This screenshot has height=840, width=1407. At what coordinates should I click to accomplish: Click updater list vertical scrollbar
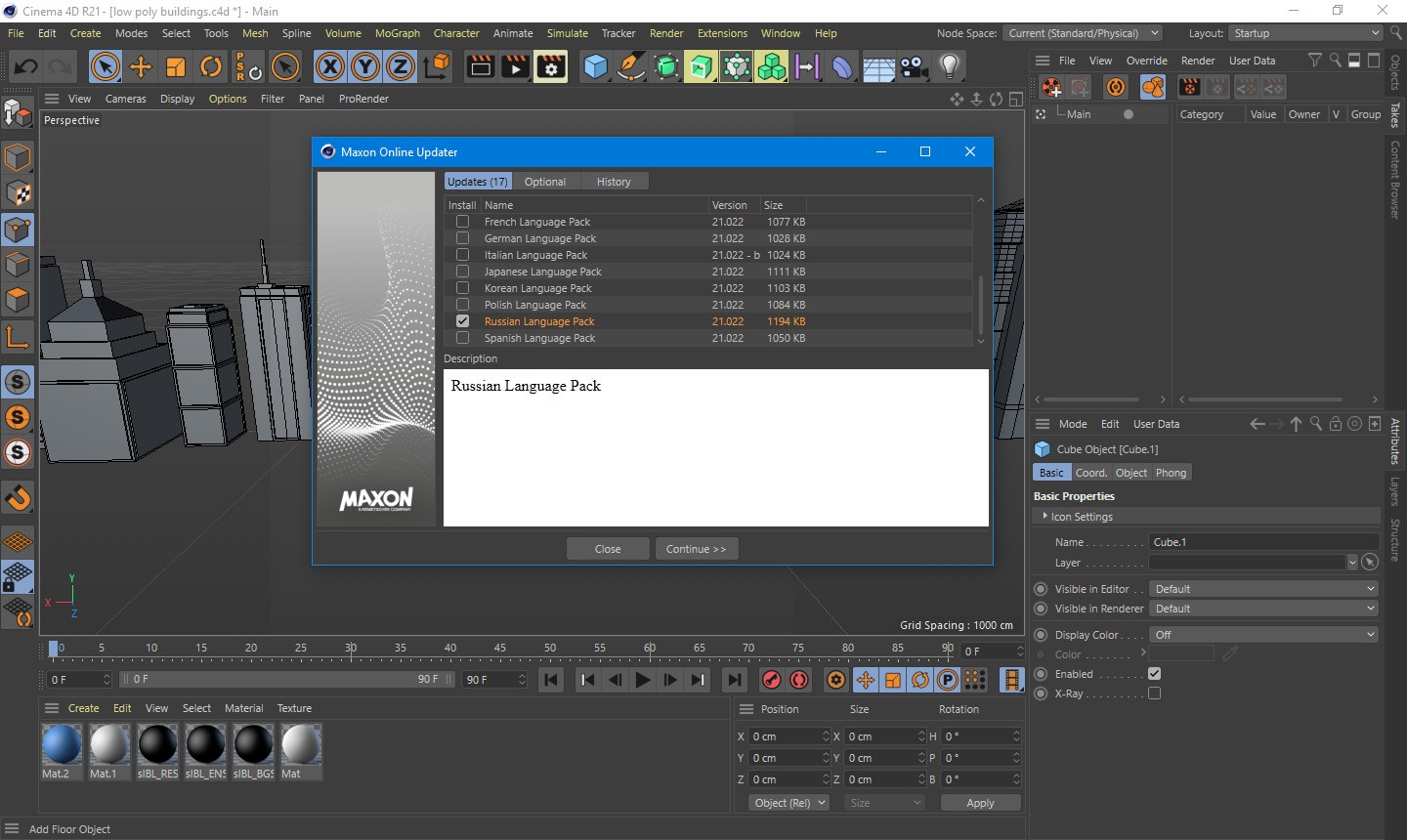[x=981, y=303]
